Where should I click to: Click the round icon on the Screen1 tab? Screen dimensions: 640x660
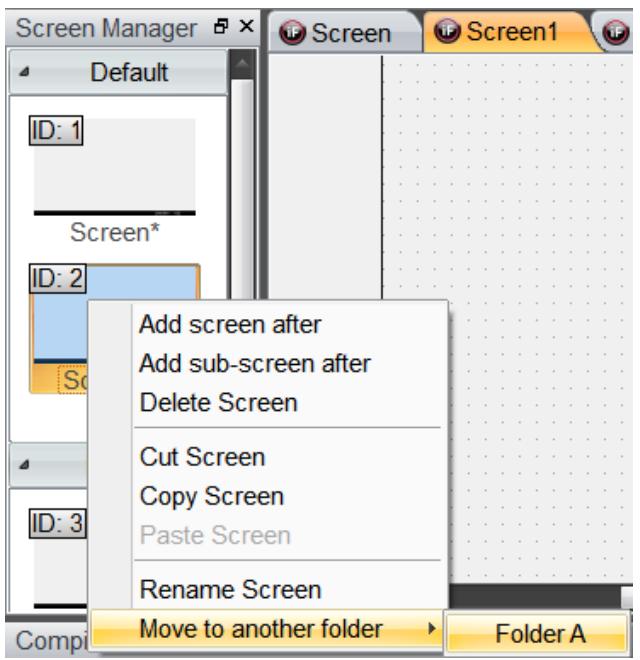coord(447,31)
